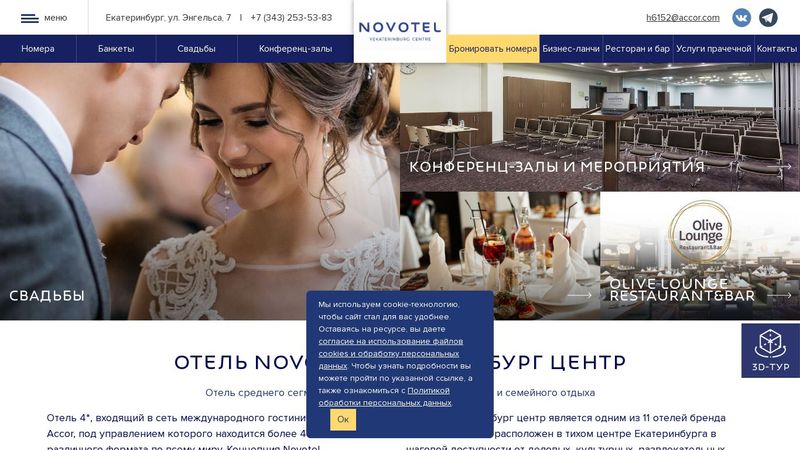Click arrow on the banquet table tile
Image resolution: width=800 pixels, height=450 pixels.
[x=580, y=295]
